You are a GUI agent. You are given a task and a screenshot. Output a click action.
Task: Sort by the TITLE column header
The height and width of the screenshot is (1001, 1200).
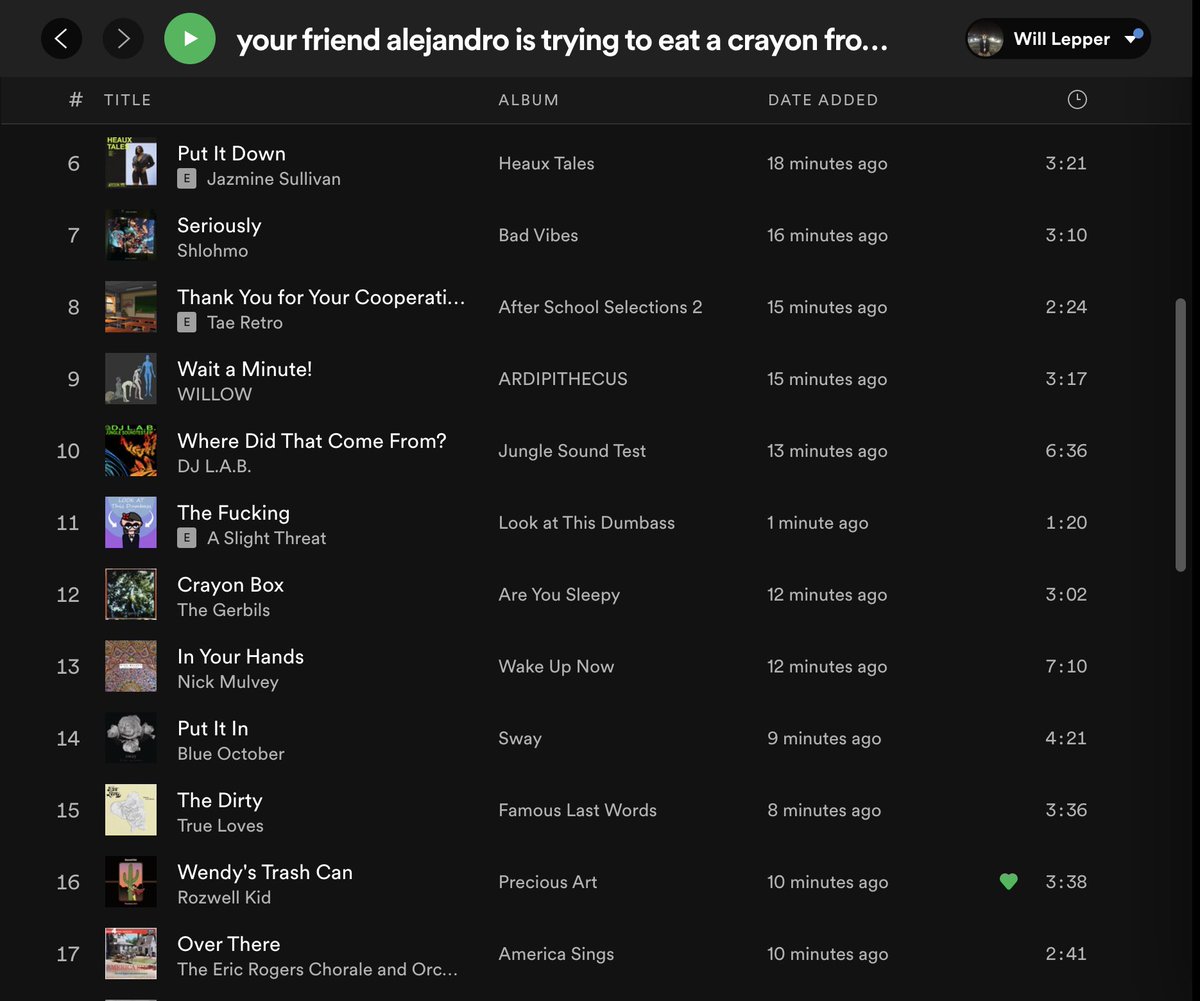128,100
